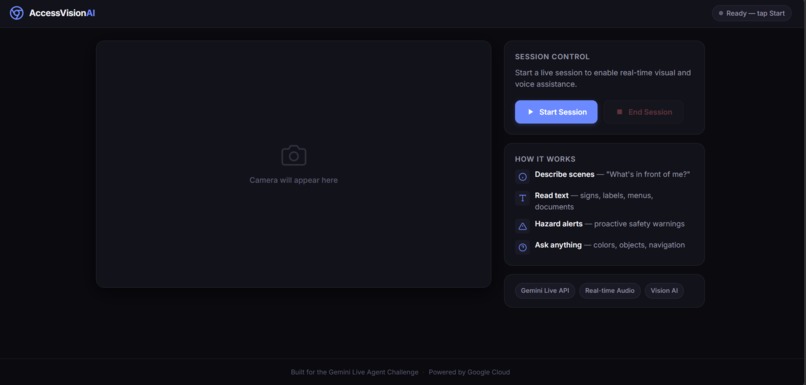Click the Read text T icon

[522, 198]
